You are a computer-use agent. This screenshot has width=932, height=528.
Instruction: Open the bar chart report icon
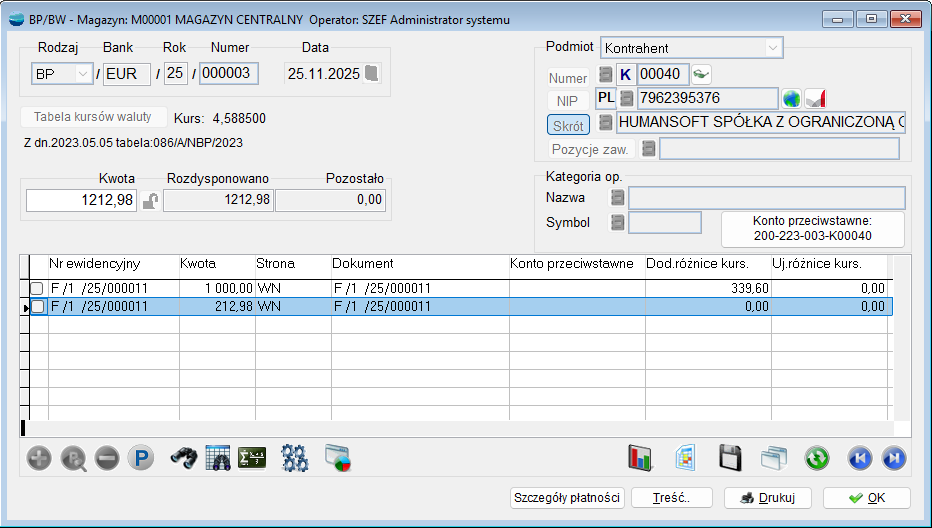(640, 458)
